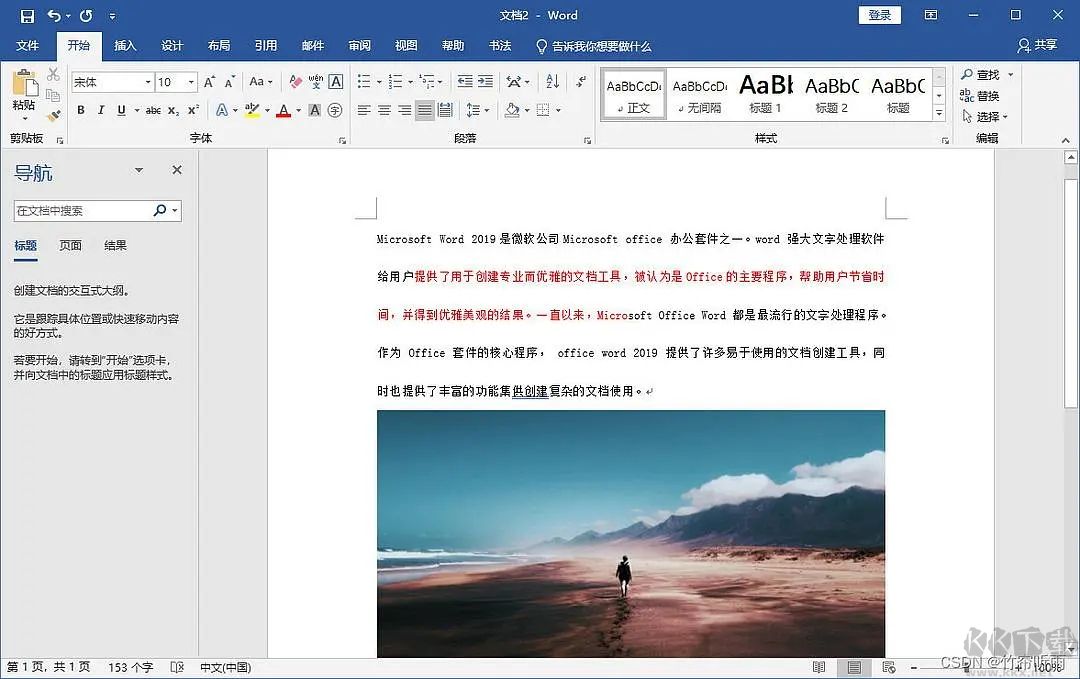Click the Decrease Indent icon

coord(467,82)
